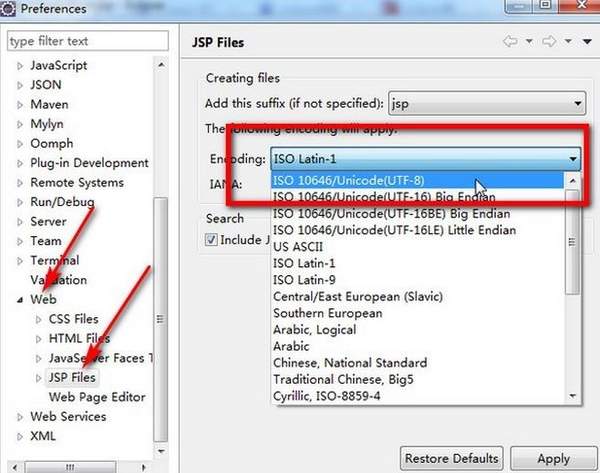Screen dimensions: 600x473
Task: Expand the Plug-in Development node
Action: [x=20, y=163]
